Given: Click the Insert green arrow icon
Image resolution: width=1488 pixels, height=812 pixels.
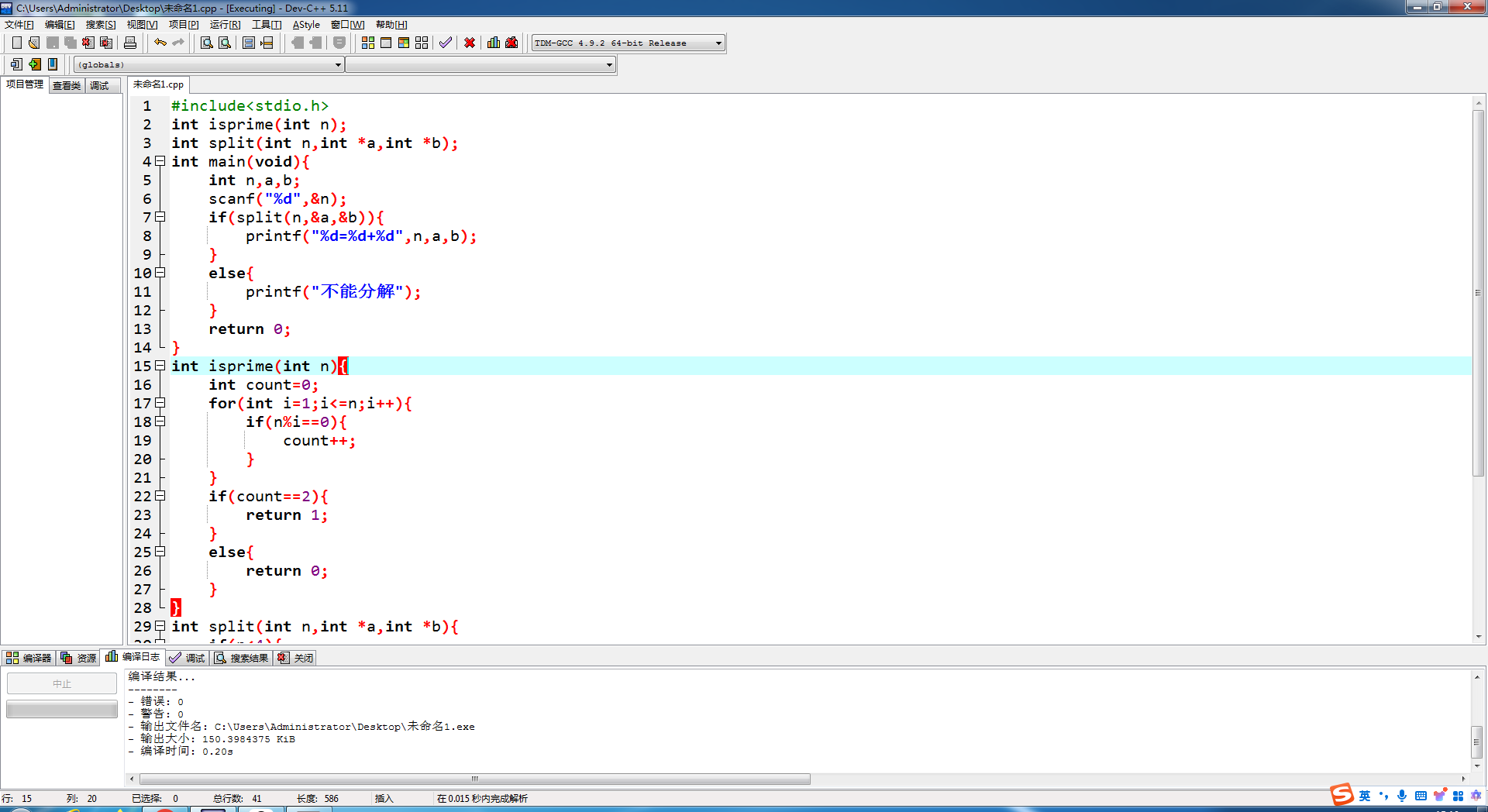Looking at the screenshot, I should point(35,64).
